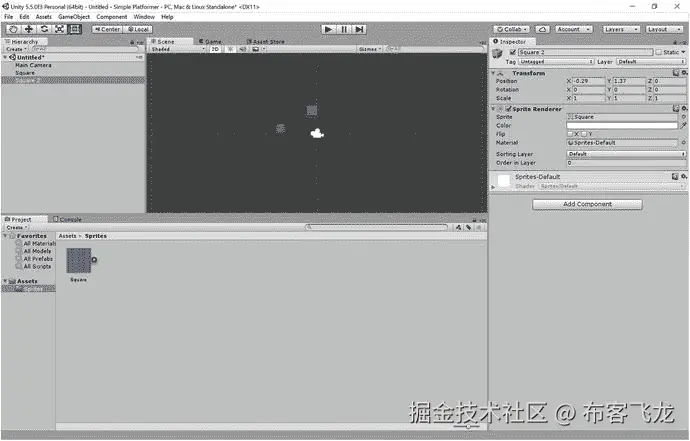Click the camera gizmo in Scene view
The height and width of the screenshot is (441, 690).
[x=317, y=133]
